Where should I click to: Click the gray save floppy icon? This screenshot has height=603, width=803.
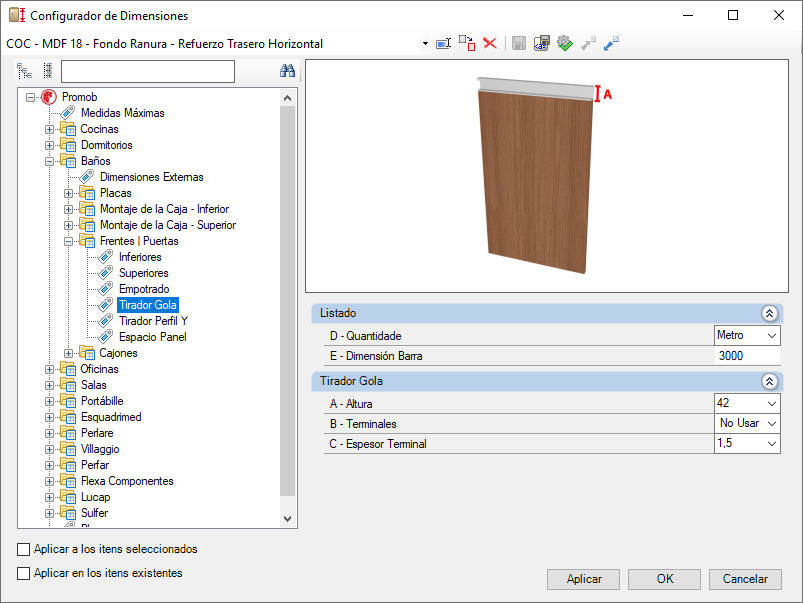[519, 43]
